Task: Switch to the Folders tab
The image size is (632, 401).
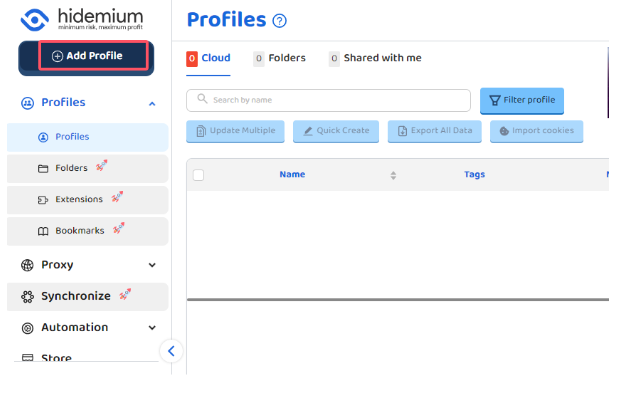Action: tap(279, 58)
